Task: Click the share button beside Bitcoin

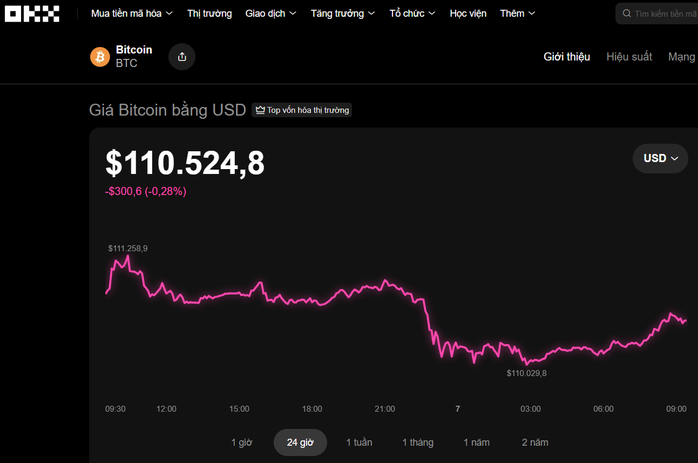Action: (x=181, y=57)
